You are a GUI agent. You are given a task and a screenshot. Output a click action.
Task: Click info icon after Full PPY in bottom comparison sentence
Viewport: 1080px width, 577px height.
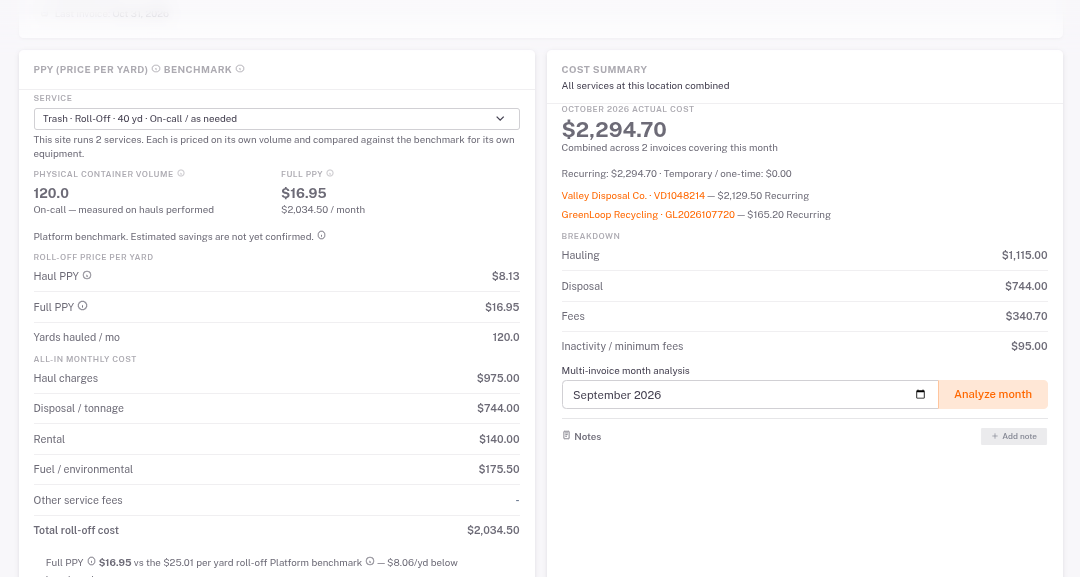pos(91,561)
